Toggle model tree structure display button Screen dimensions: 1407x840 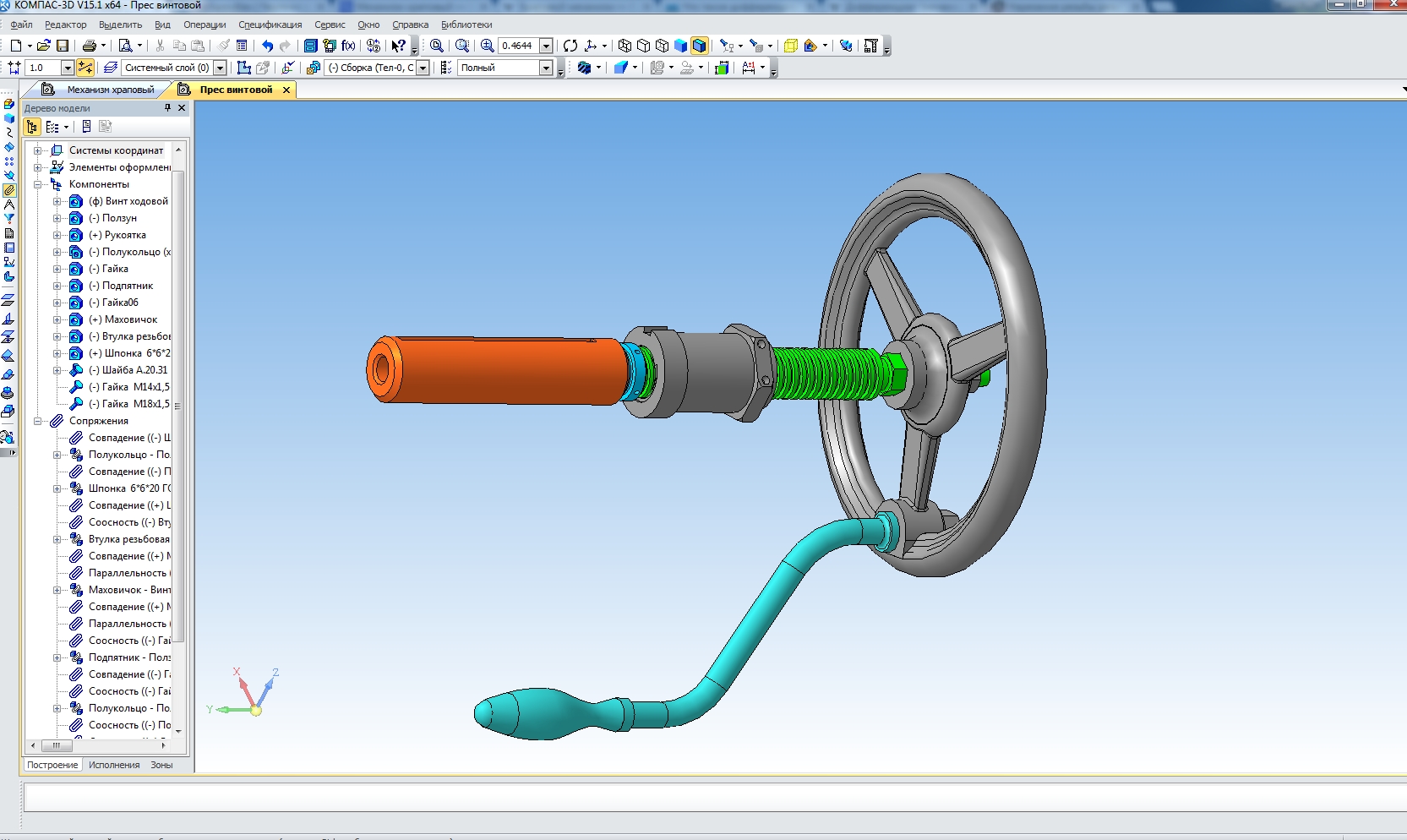32,127
